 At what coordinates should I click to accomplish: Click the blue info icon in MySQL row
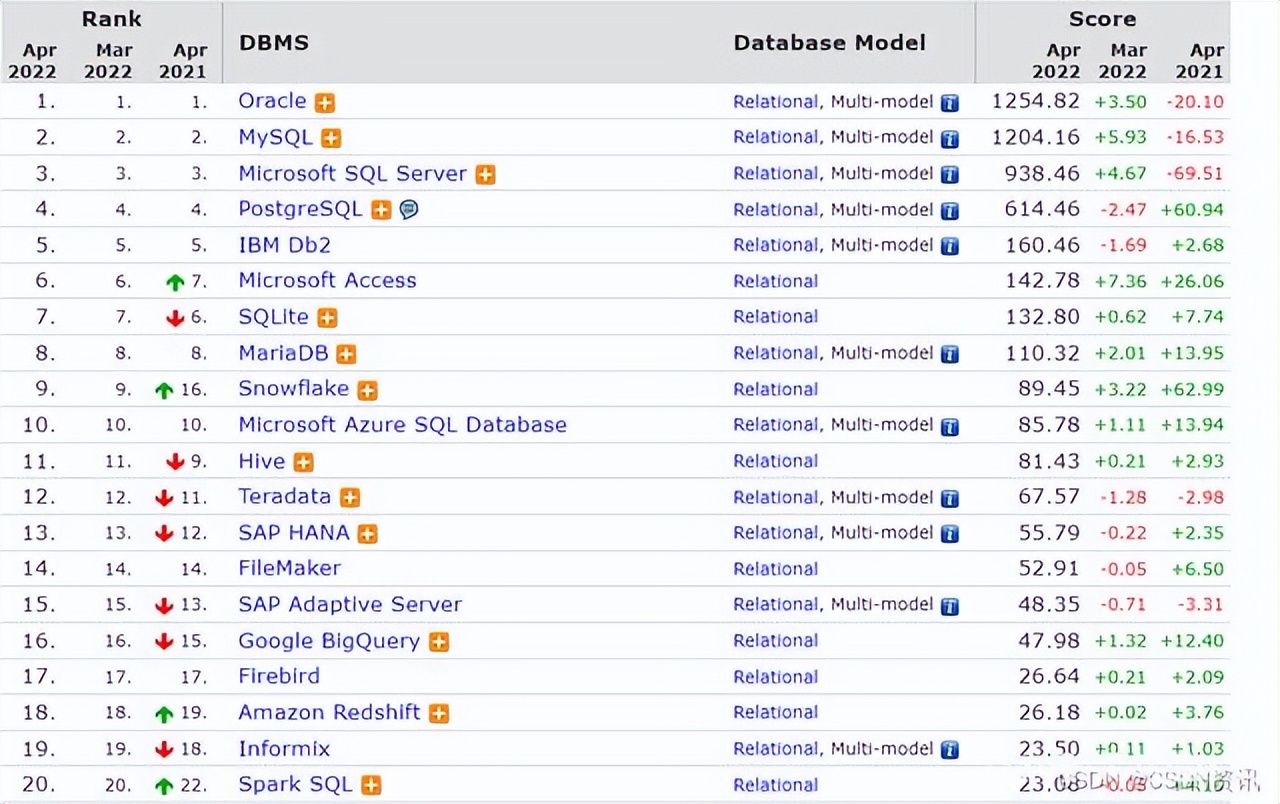tap(950, 139)
